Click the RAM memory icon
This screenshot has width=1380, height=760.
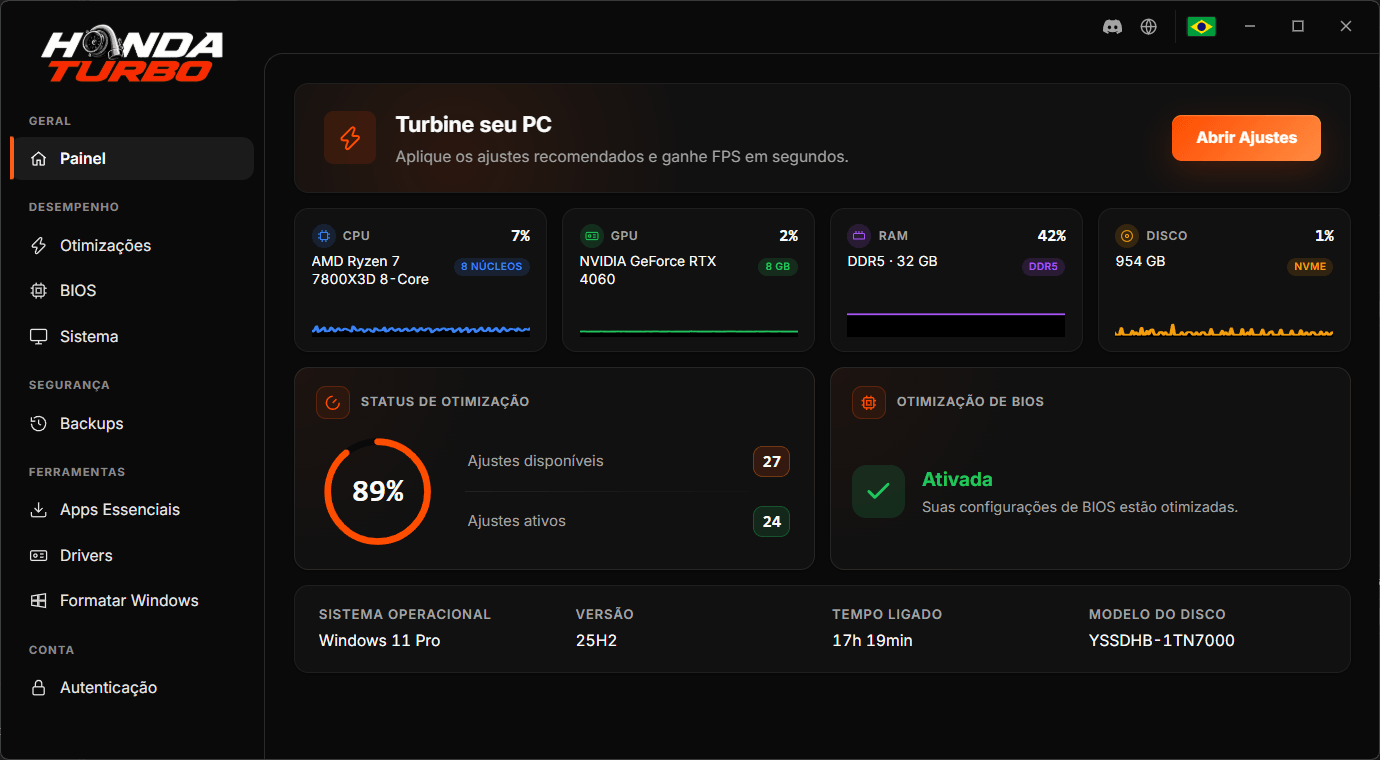click(859, 236)
